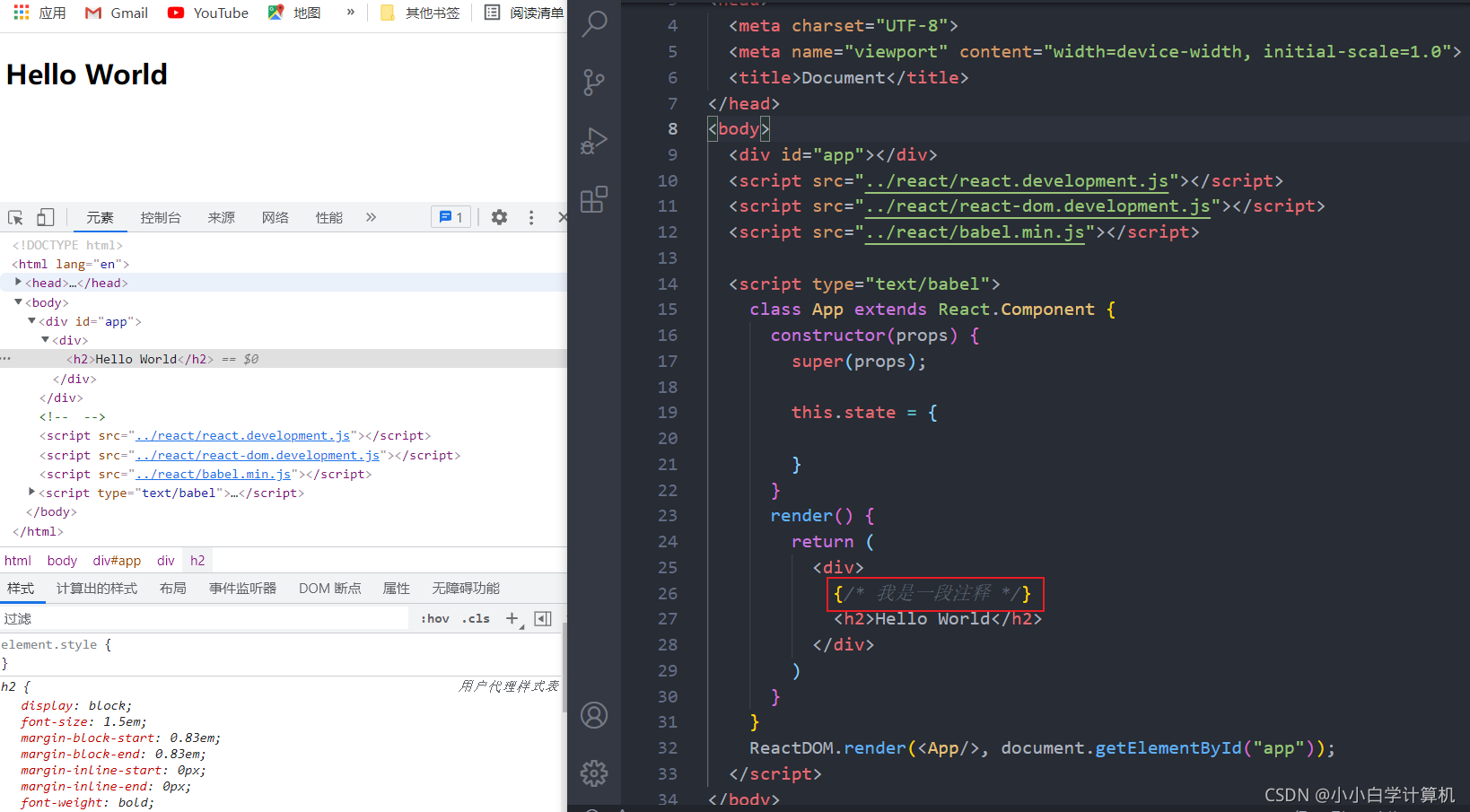
Task: Select the body breadcrumb
Action: tap(62, 561)
